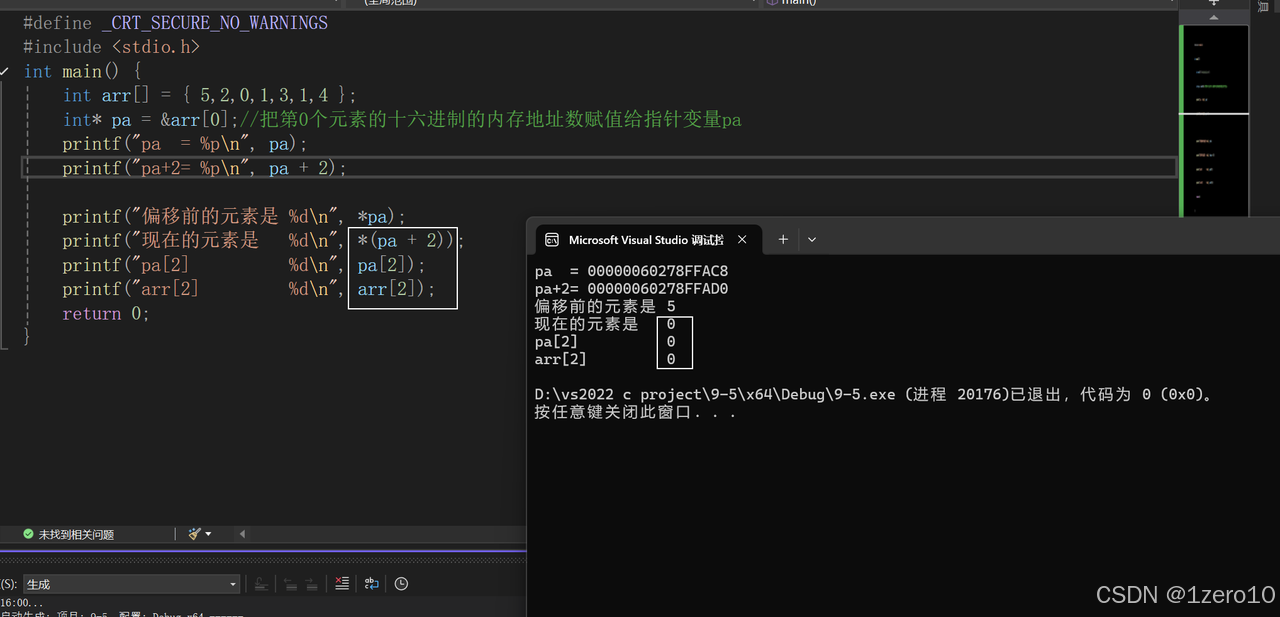Open the output source dropdown showing 生成
1280x617 pixels.
(131, 584)
